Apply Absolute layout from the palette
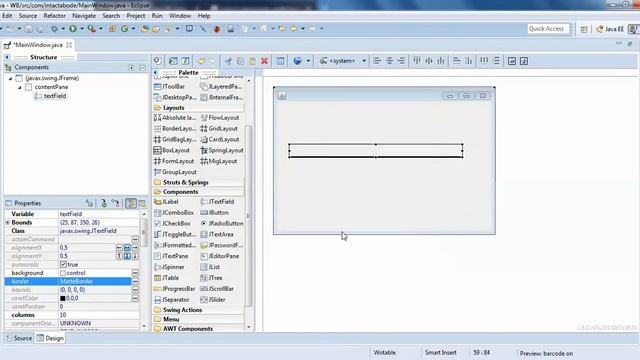The image size is (640, 360). click(x=175, y=118)
